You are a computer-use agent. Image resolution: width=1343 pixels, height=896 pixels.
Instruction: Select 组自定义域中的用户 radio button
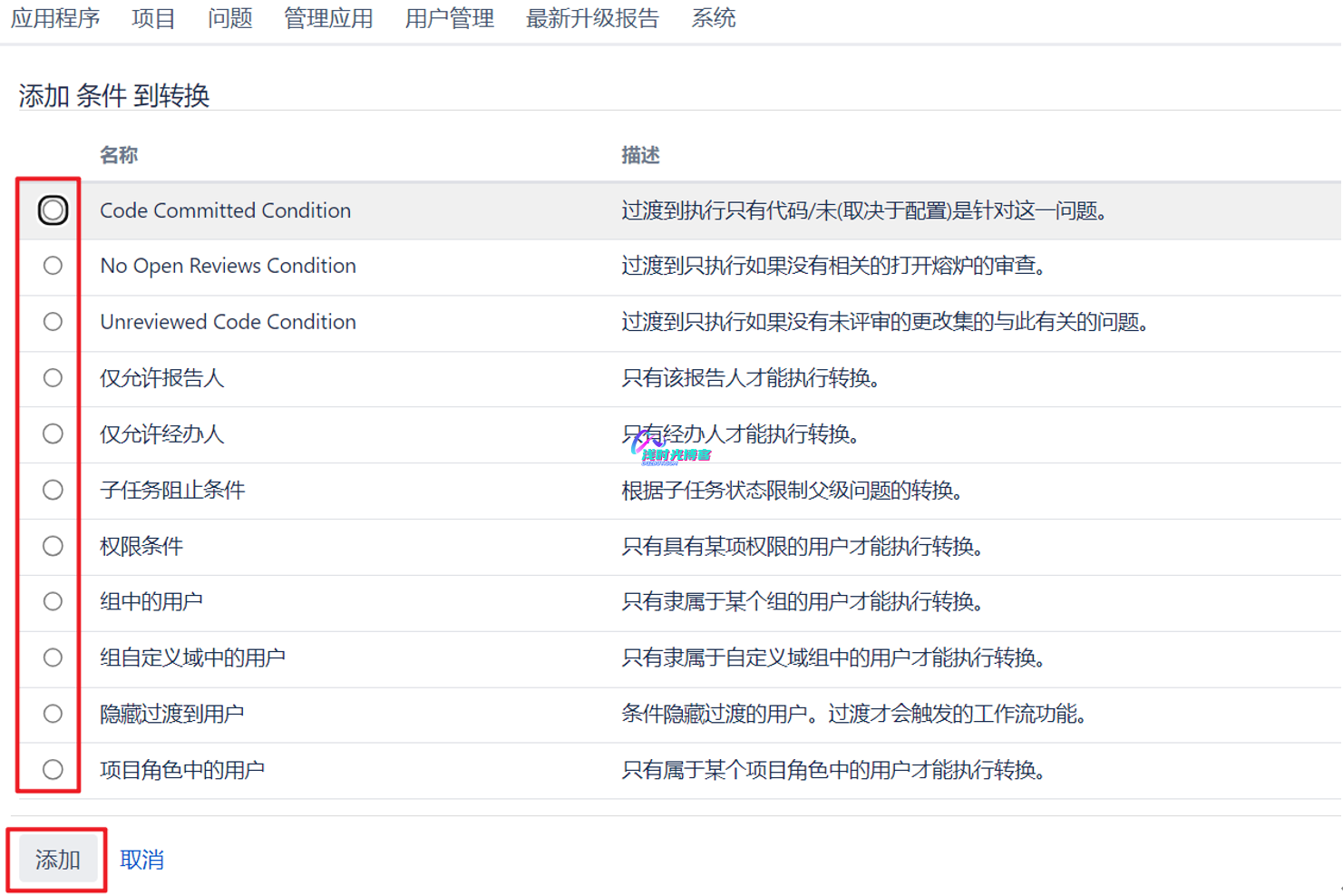point(53,657)
